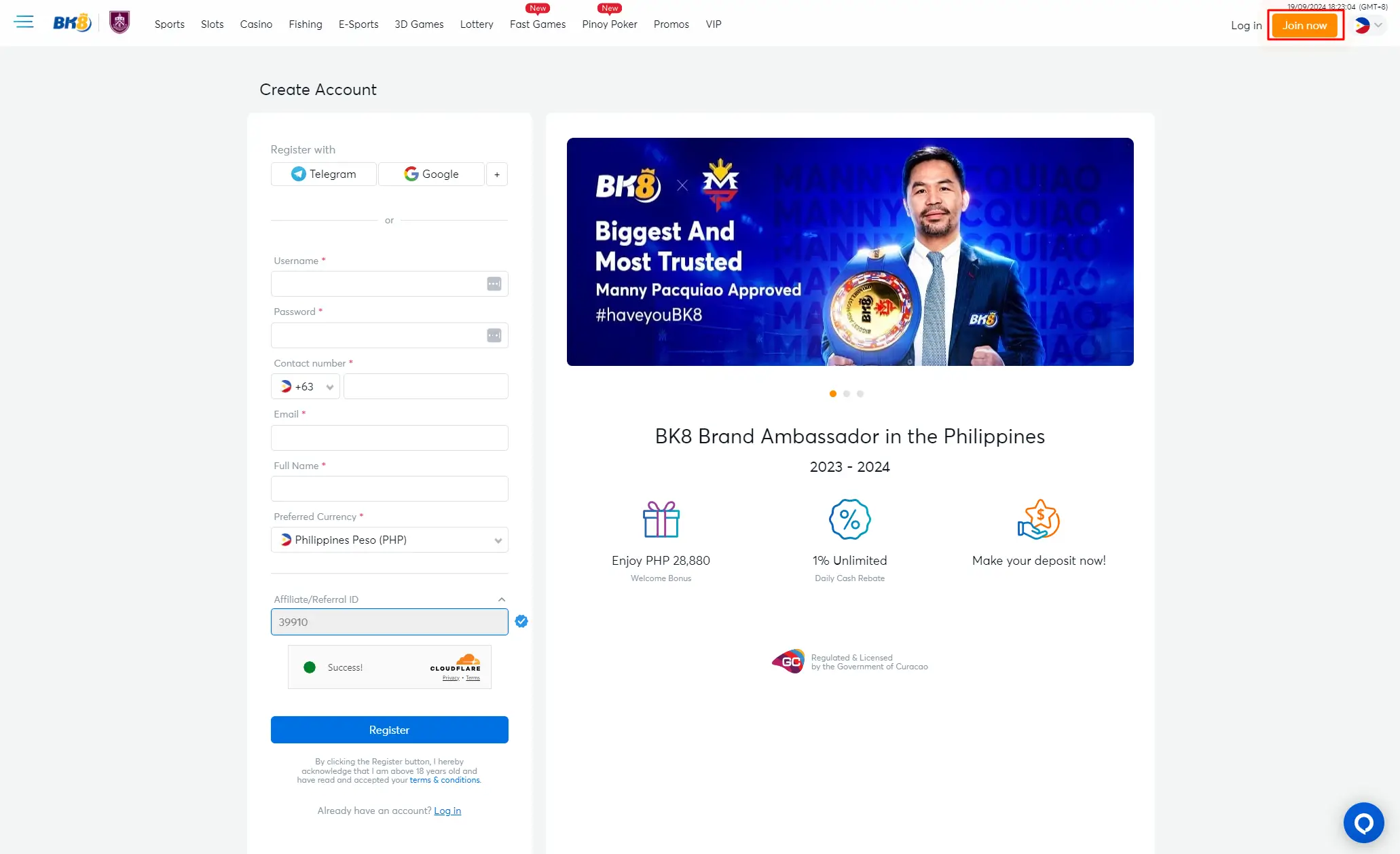The image size is (1400, 854).
Task: Click the blue verified checkmark beside referral ID
Action: 521,621
